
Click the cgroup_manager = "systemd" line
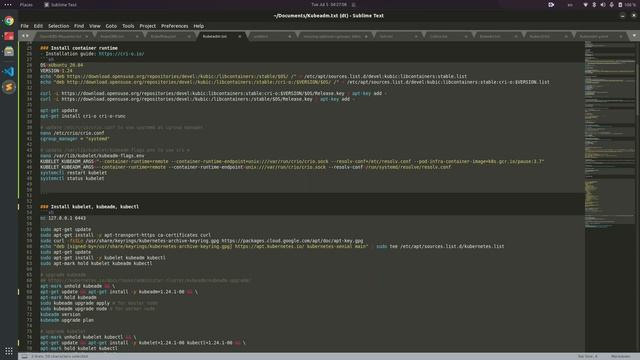click(75, 139)
